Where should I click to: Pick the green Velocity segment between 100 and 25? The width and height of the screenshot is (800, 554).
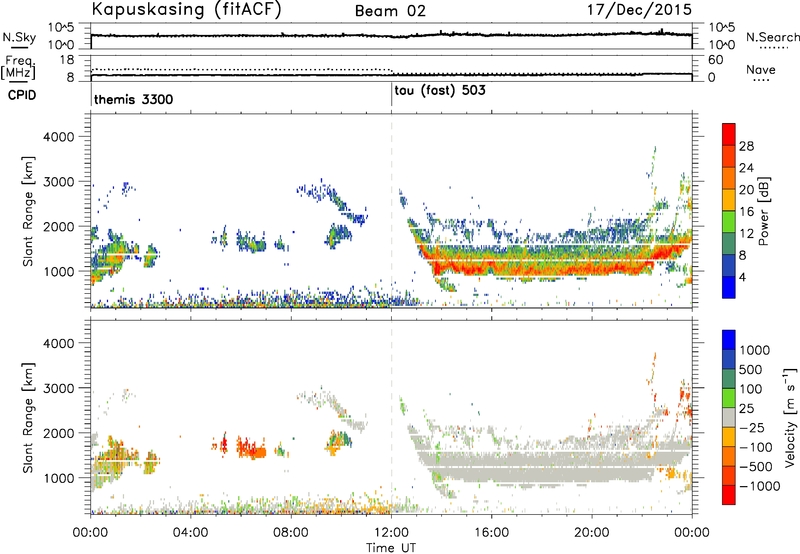pos(729,398)
